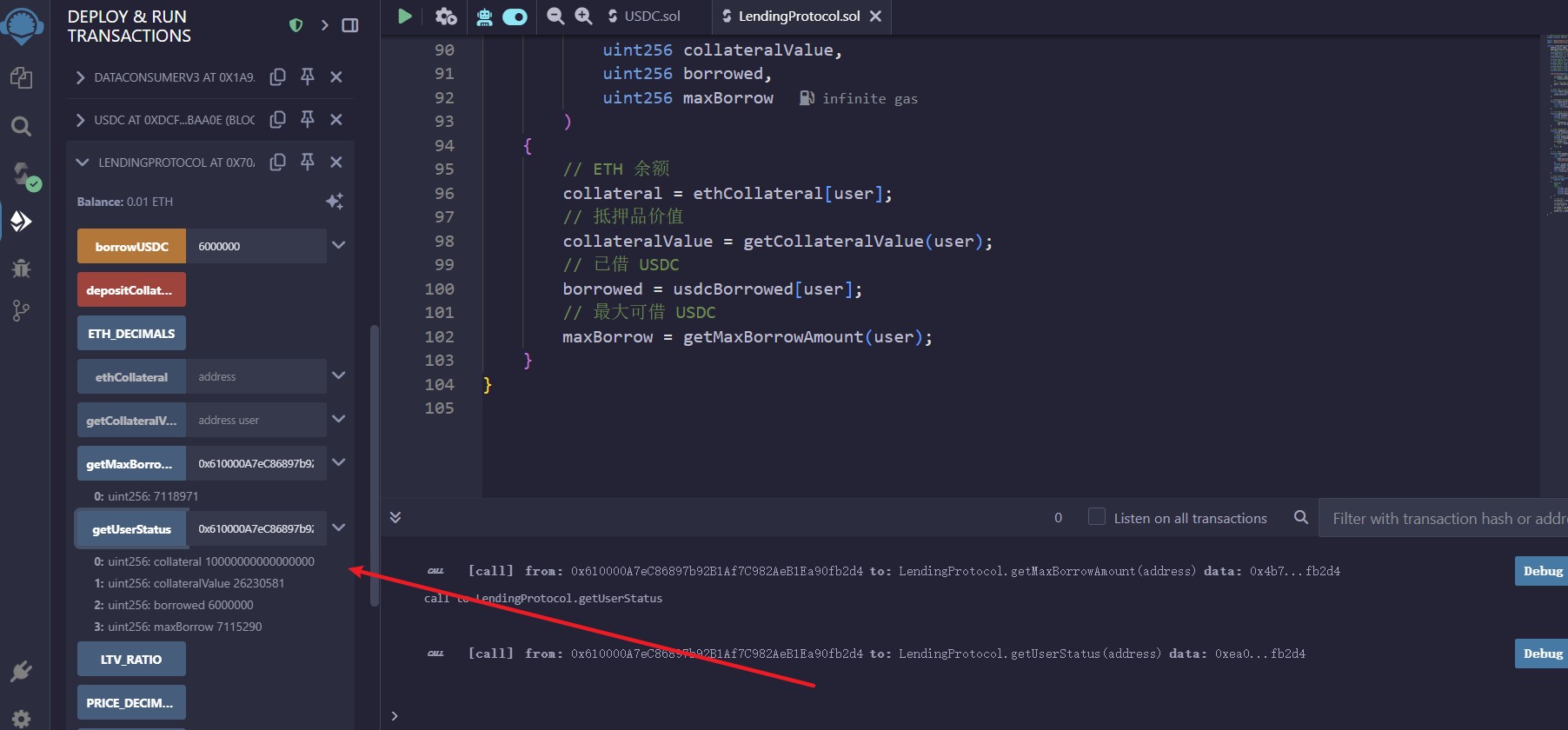Click the chevron next to the shield icon

pos(324,25)
